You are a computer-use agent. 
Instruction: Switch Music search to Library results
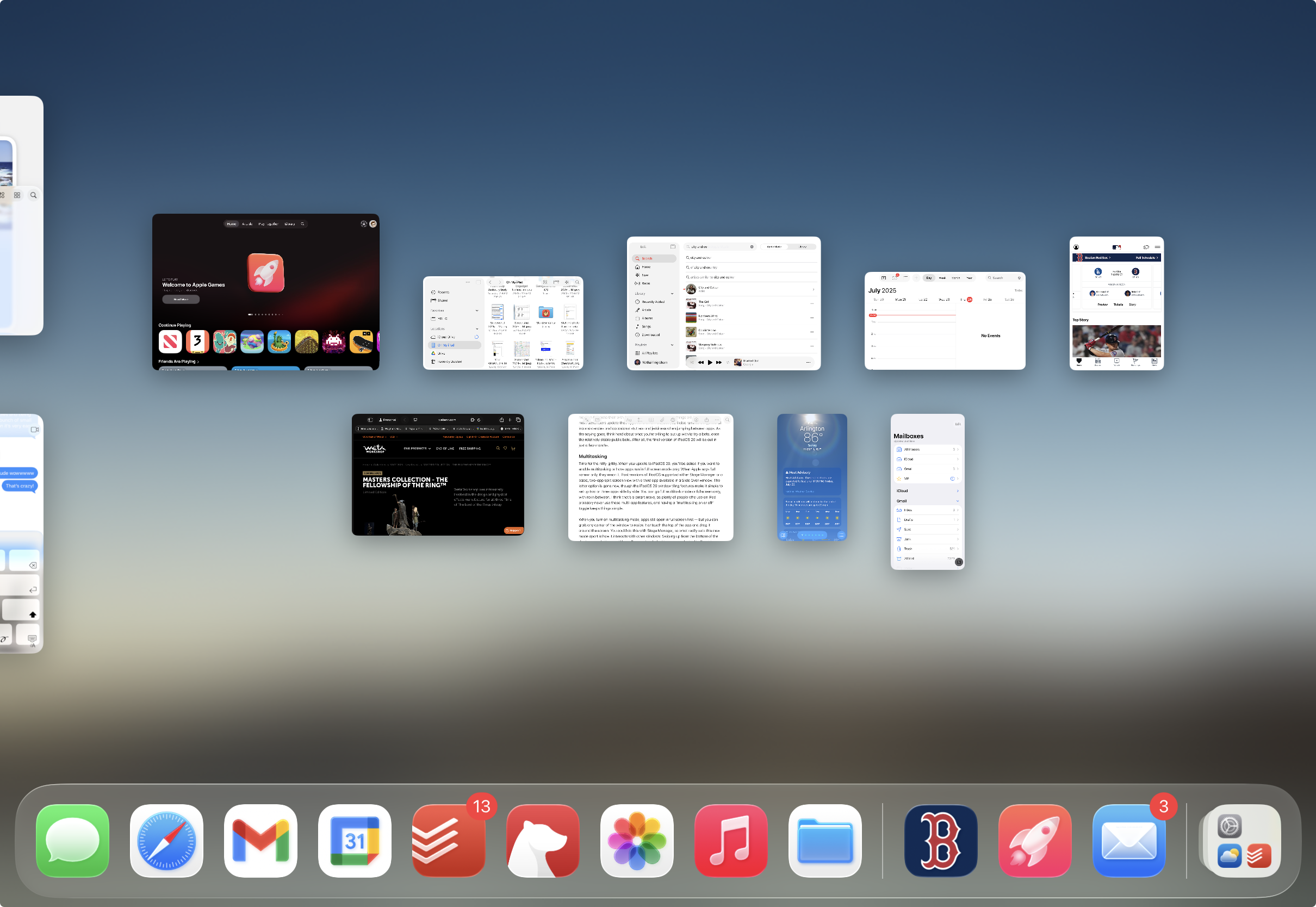[x=803, y=247]
